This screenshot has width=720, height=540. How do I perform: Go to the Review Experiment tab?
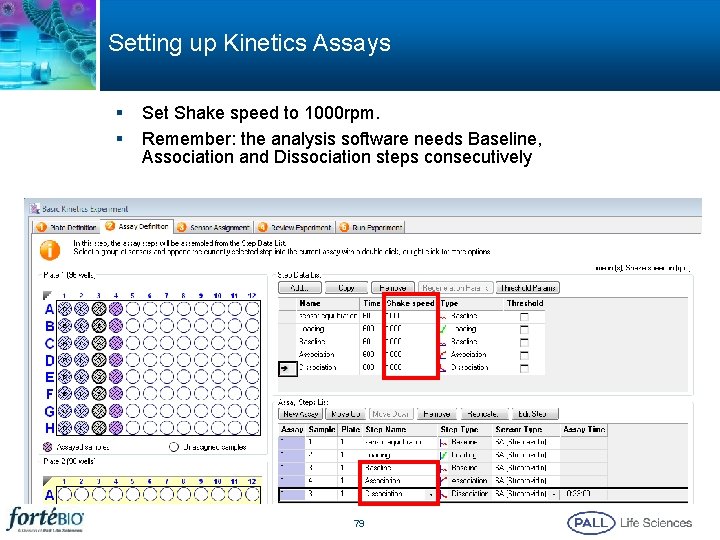pos(295,227)
